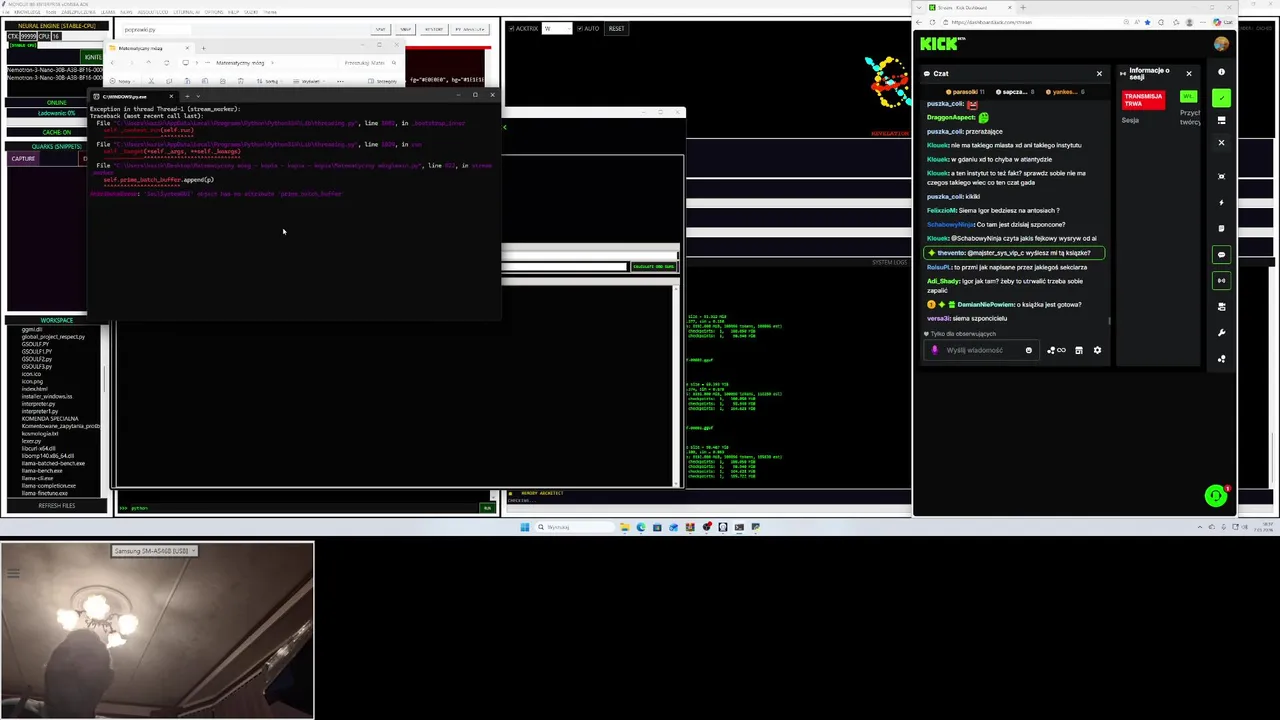Click the IGNITE button
This screenshot has height=720, width=1280.
click(x=93, y=57)
